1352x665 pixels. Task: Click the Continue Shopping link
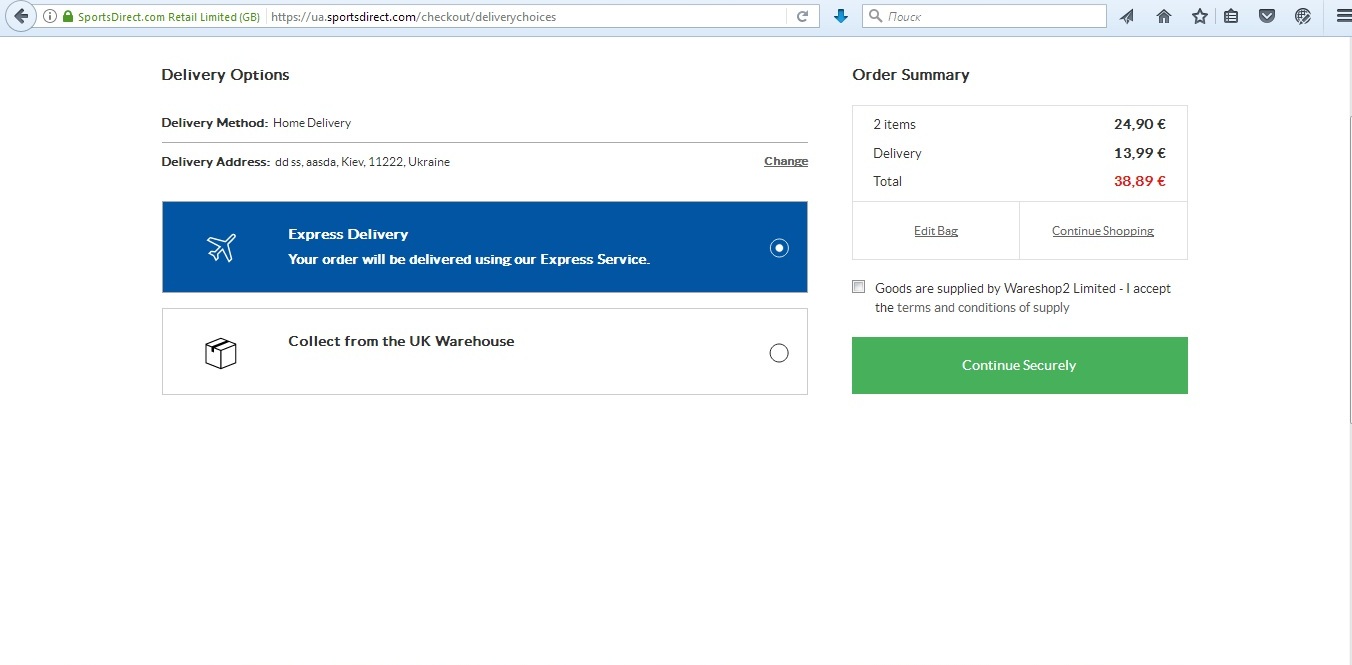1102,231
